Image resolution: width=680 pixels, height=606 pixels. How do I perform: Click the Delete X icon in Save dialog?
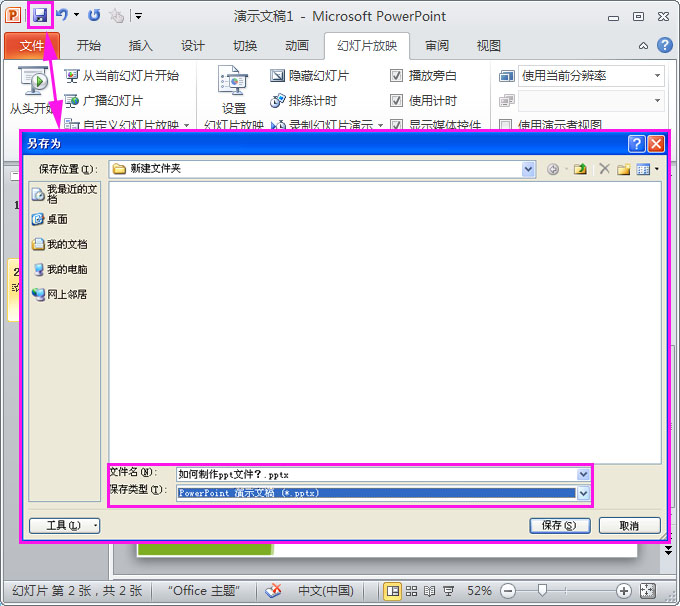click(x=604, y=169)
